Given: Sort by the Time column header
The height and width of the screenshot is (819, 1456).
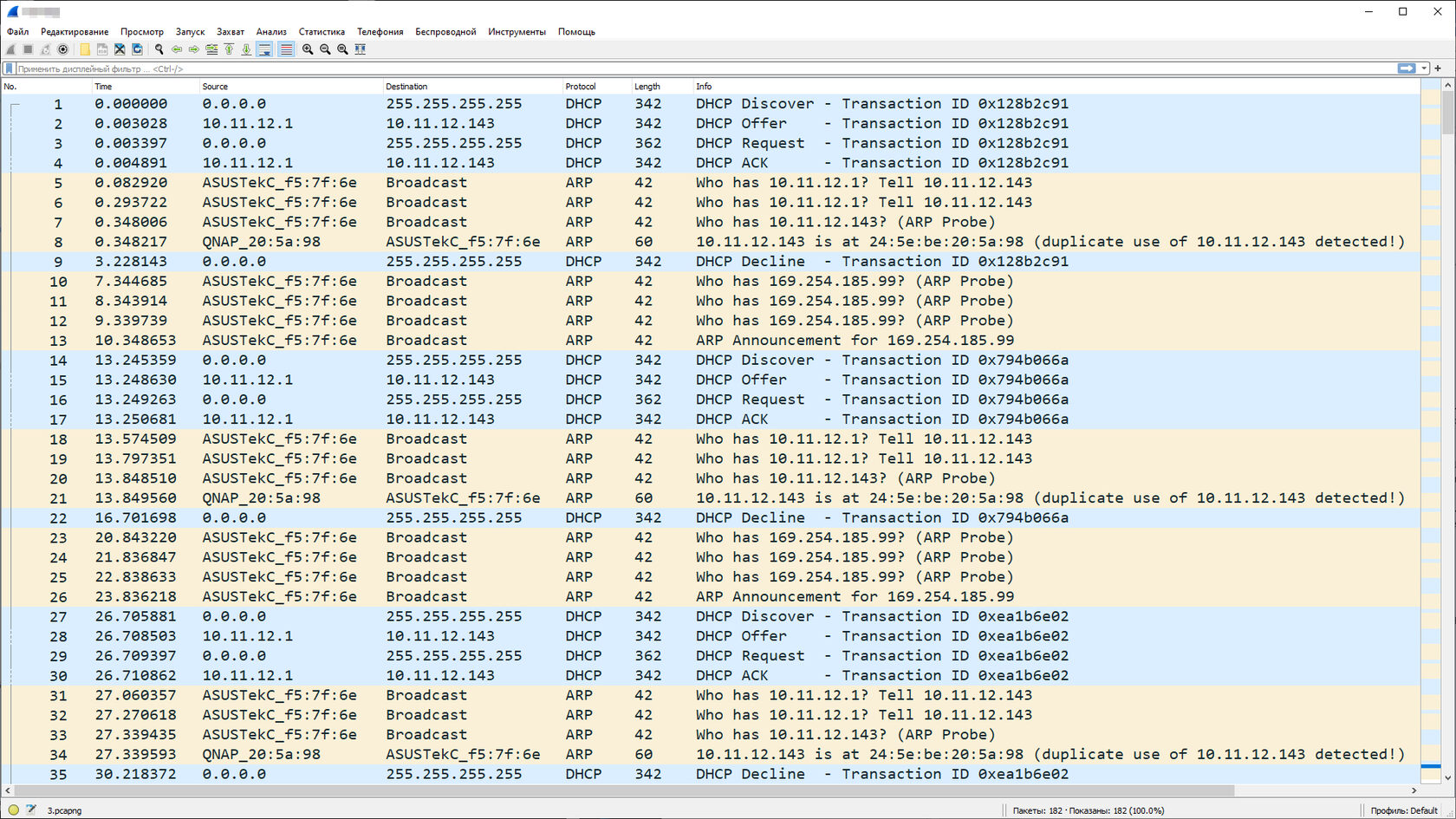Looking at the screenshot, I should (x=146, y=87).
